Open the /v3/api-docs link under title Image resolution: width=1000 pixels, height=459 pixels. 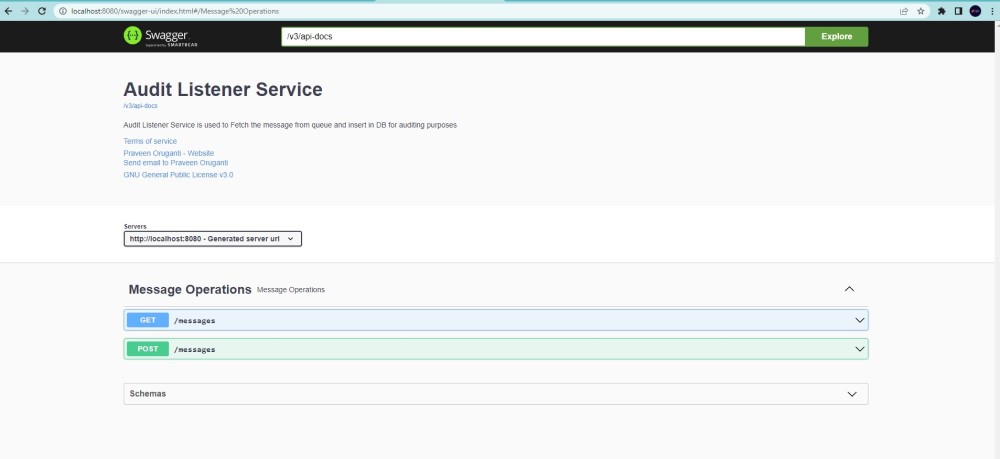coord(140,106)
